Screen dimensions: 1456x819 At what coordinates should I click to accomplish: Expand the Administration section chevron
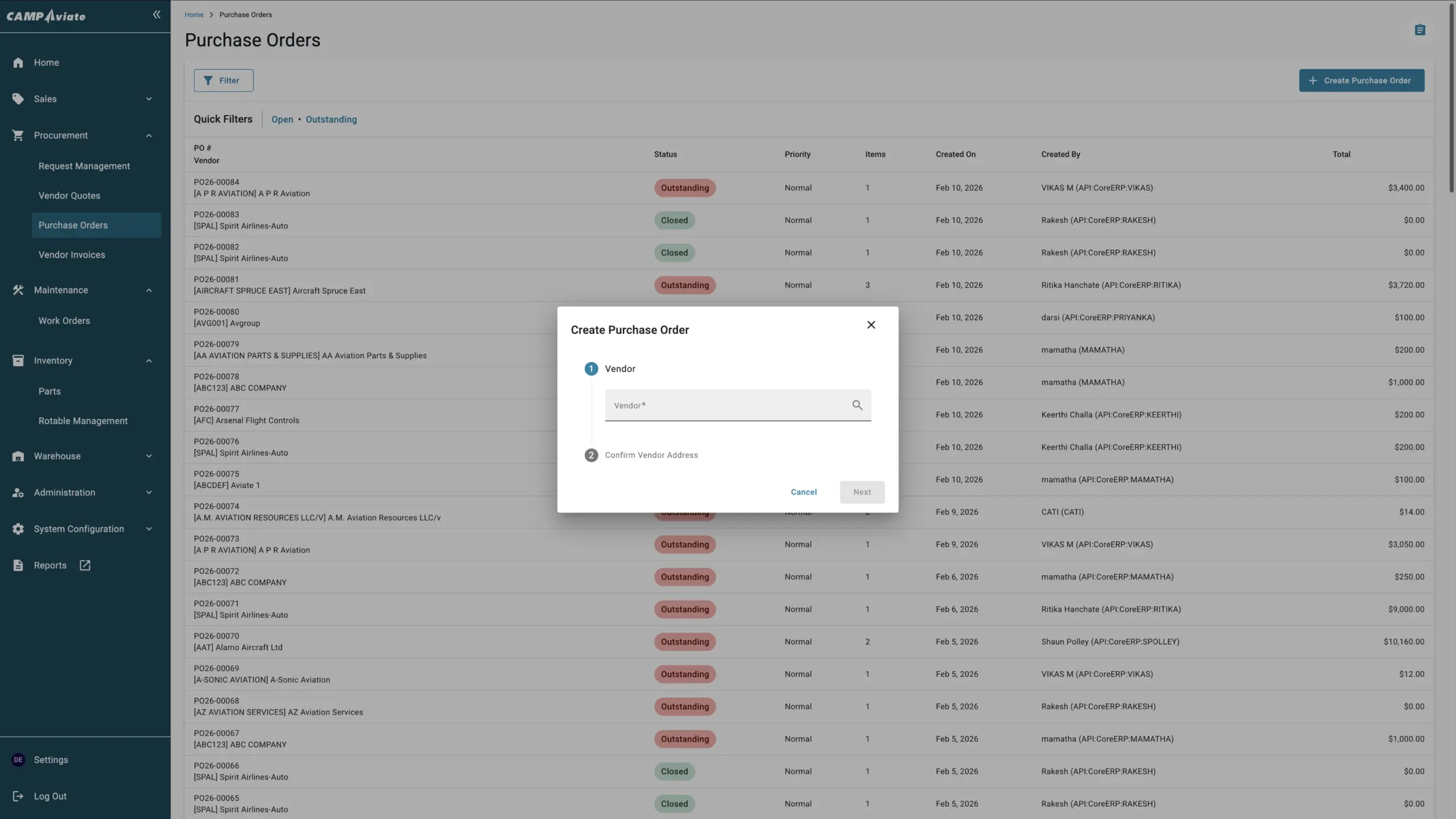[x=149, y=493]
